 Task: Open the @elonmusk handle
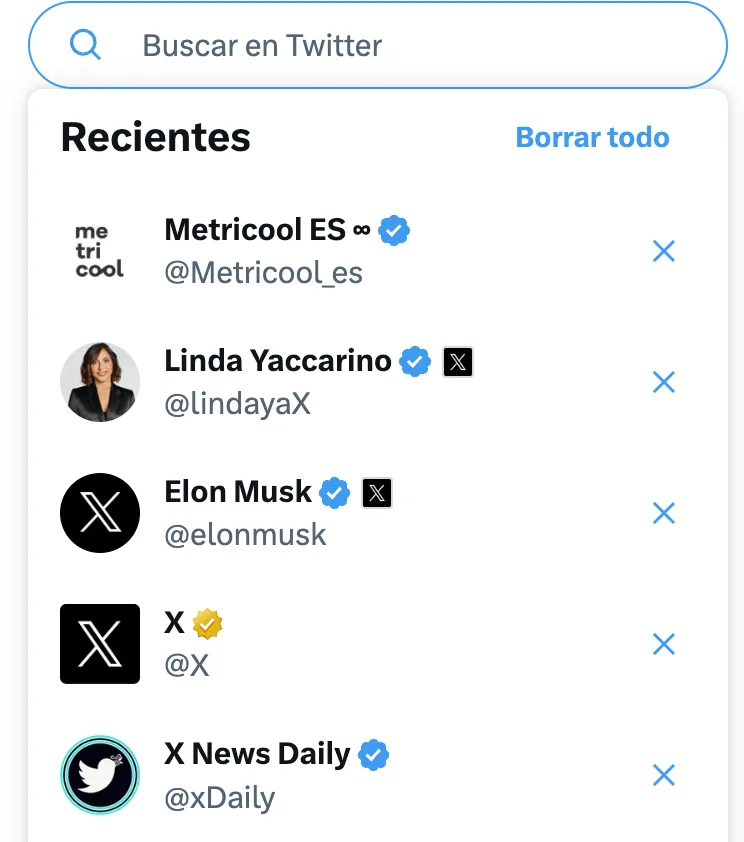245,535
